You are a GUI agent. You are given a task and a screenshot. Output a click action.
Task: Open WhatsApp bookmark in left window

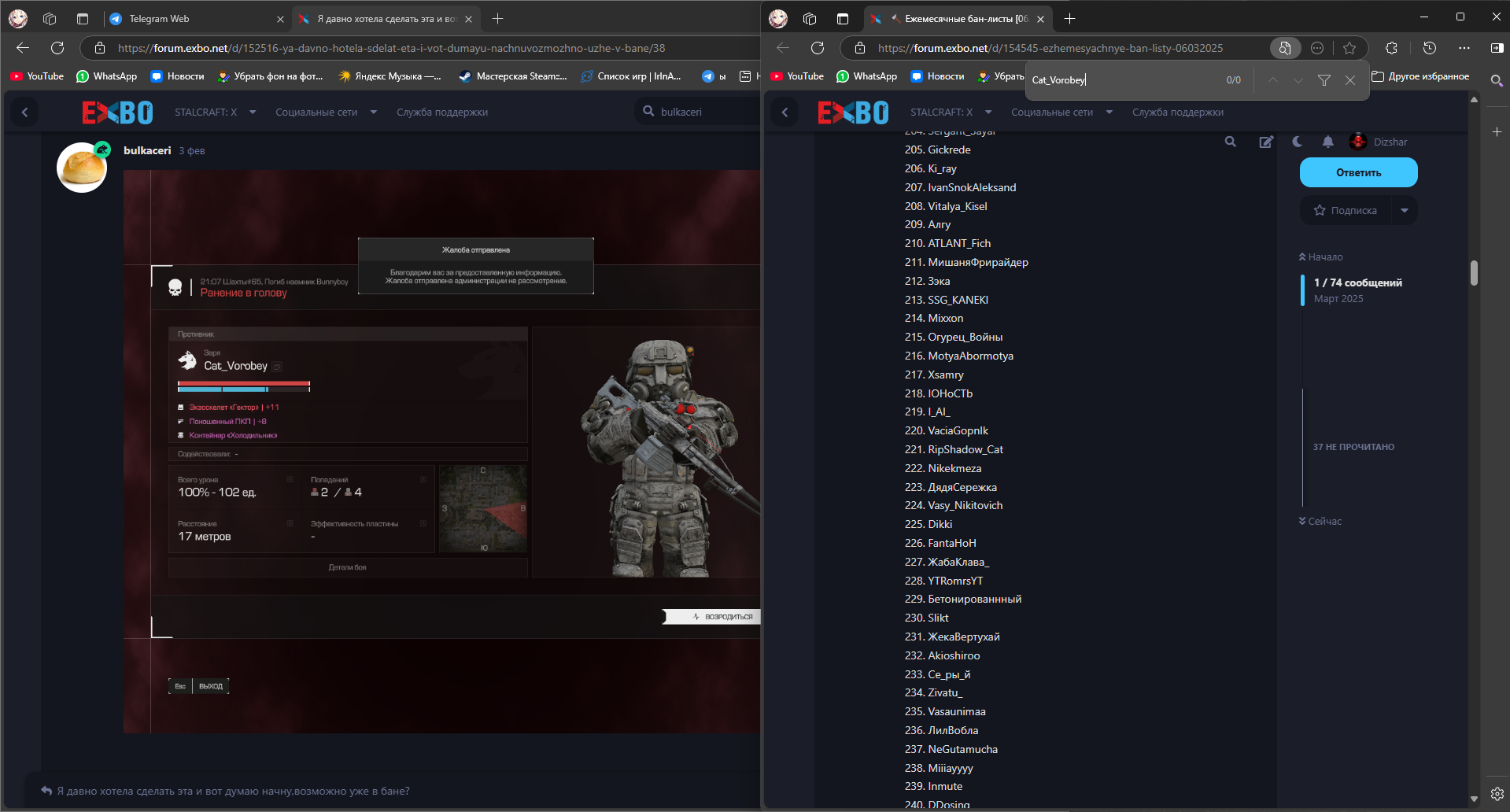(x=106, y=76)
